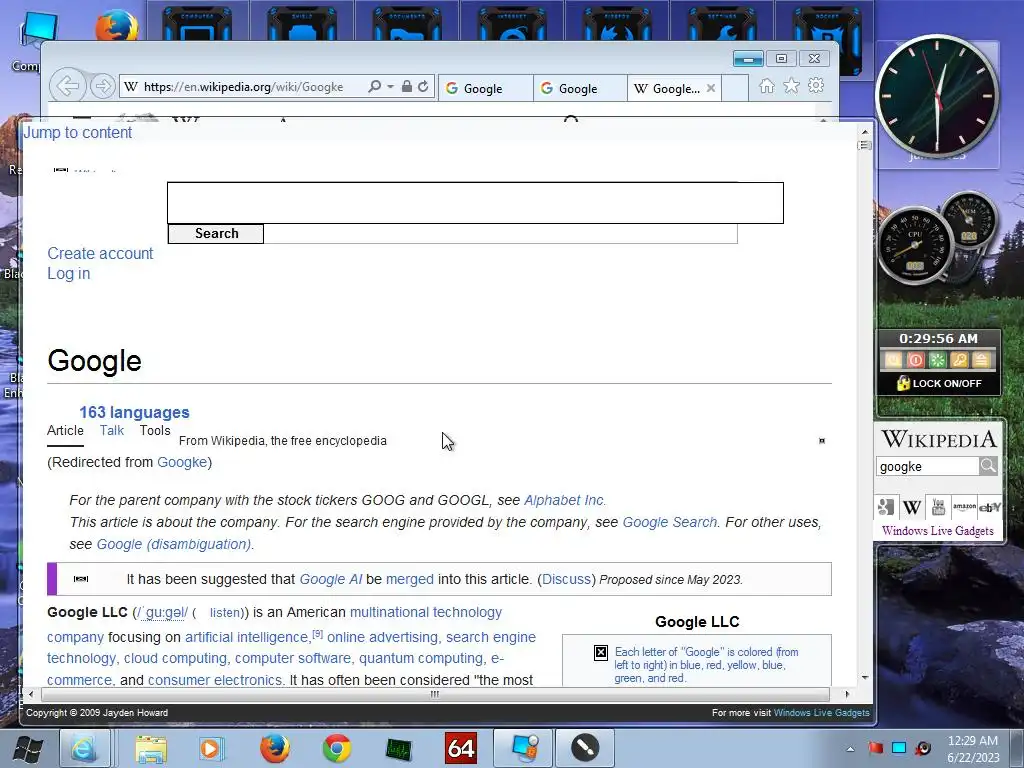Select Wikipedia W provider in gadget

click(912, 507)
